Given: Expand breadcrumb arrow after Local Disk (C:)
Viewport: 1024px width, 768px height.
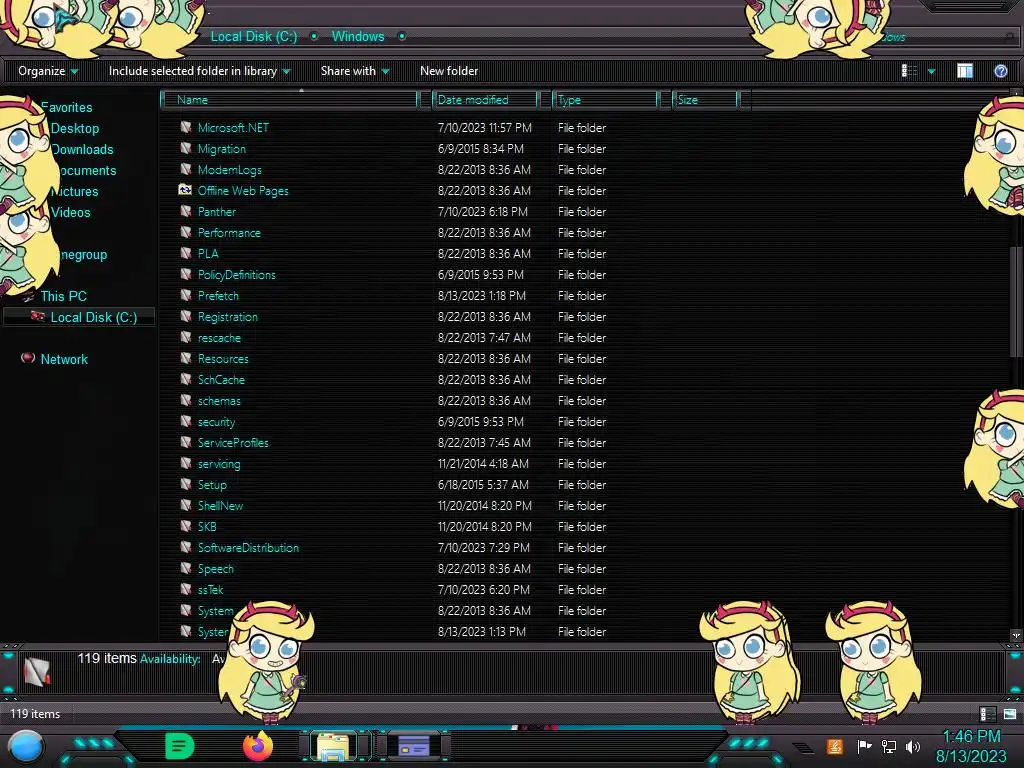Looking at the screenshot, I should tap(314, 37).
